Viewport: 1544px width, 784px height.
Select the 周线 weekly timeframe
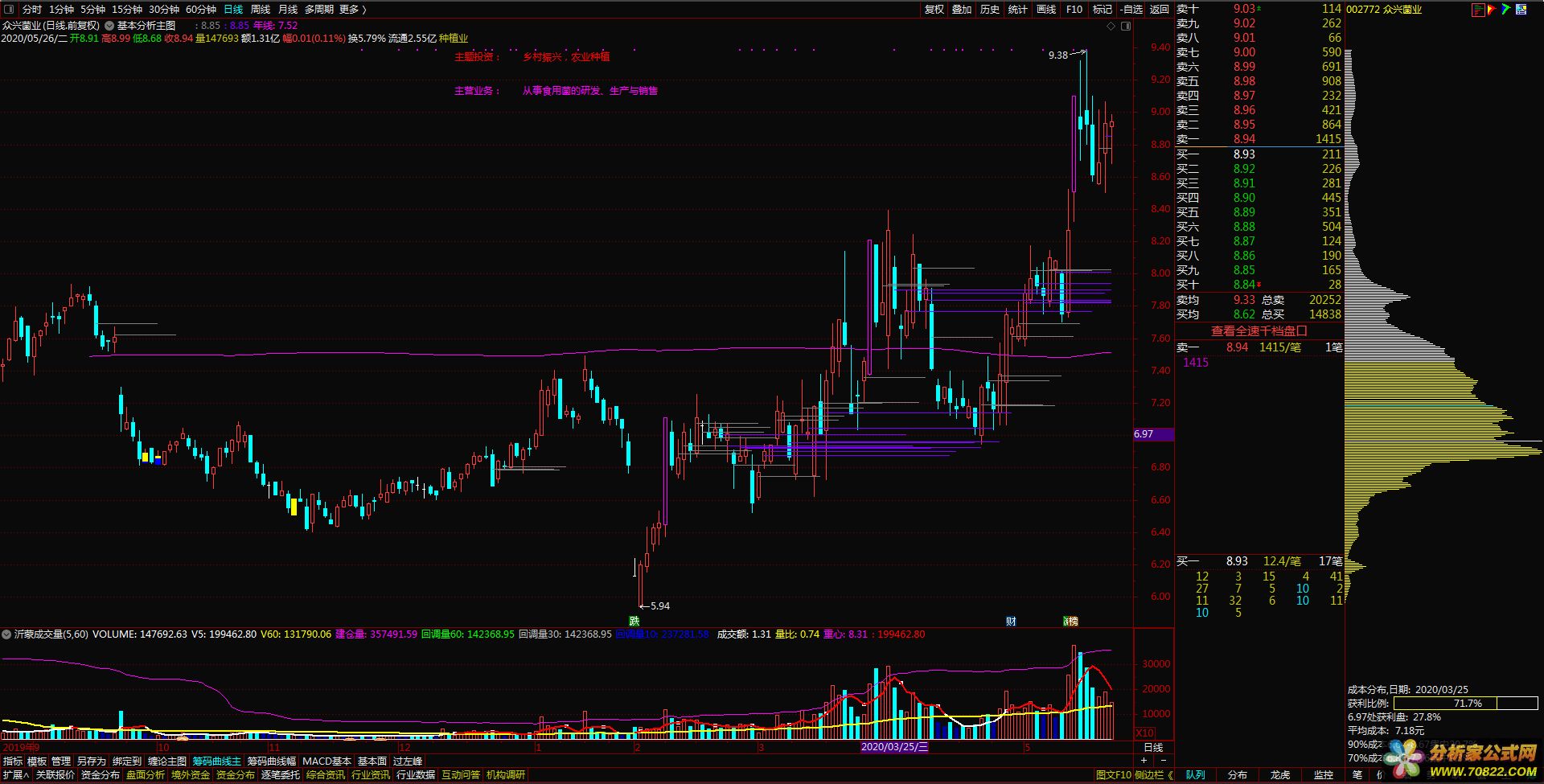pos(261,10)
